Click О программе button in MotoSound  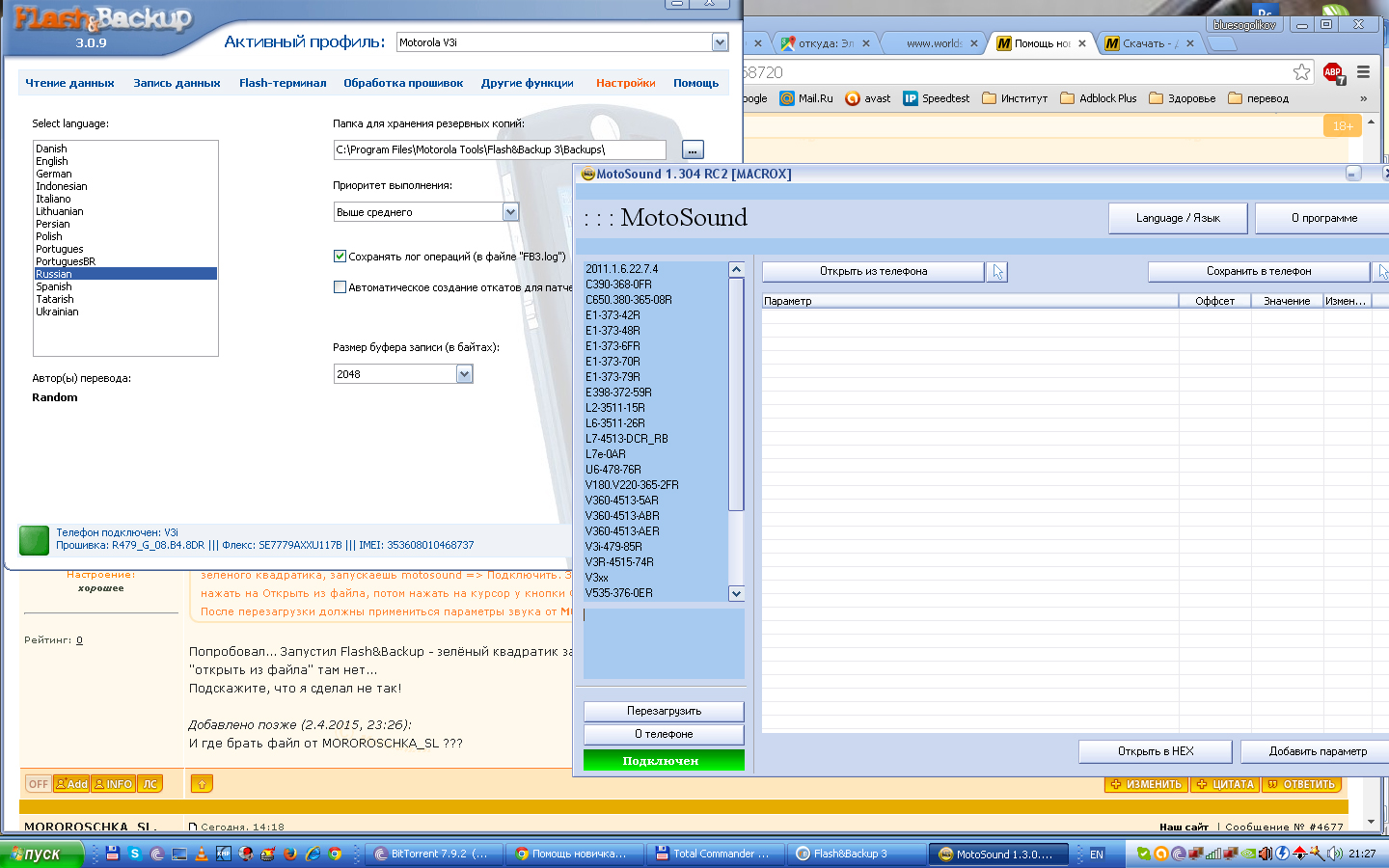1323,218
